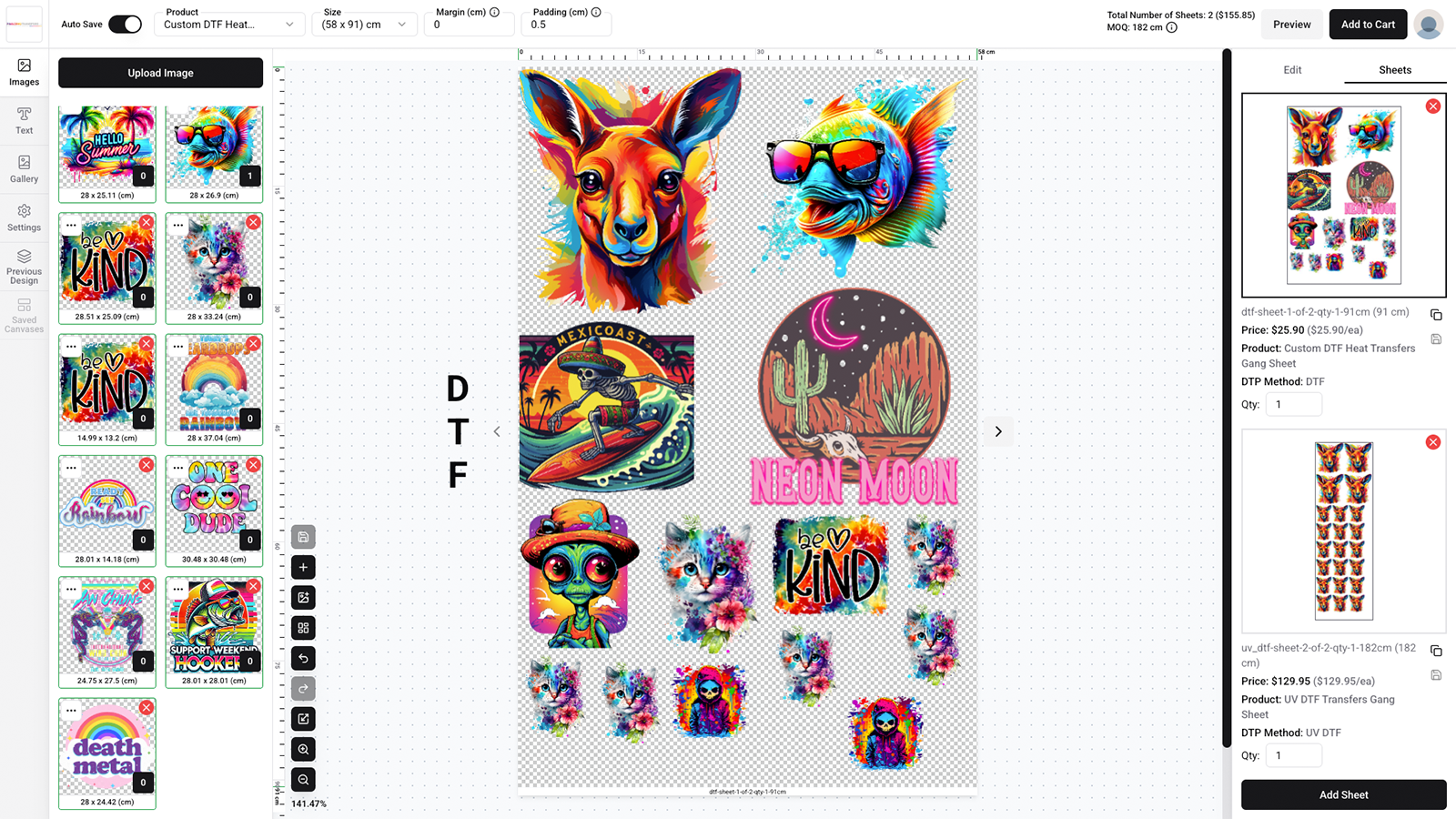Viewport: 1456px width, 819px height.
Task: Open the Sheets tab in the right panel
Action: tap(1394, 69)
